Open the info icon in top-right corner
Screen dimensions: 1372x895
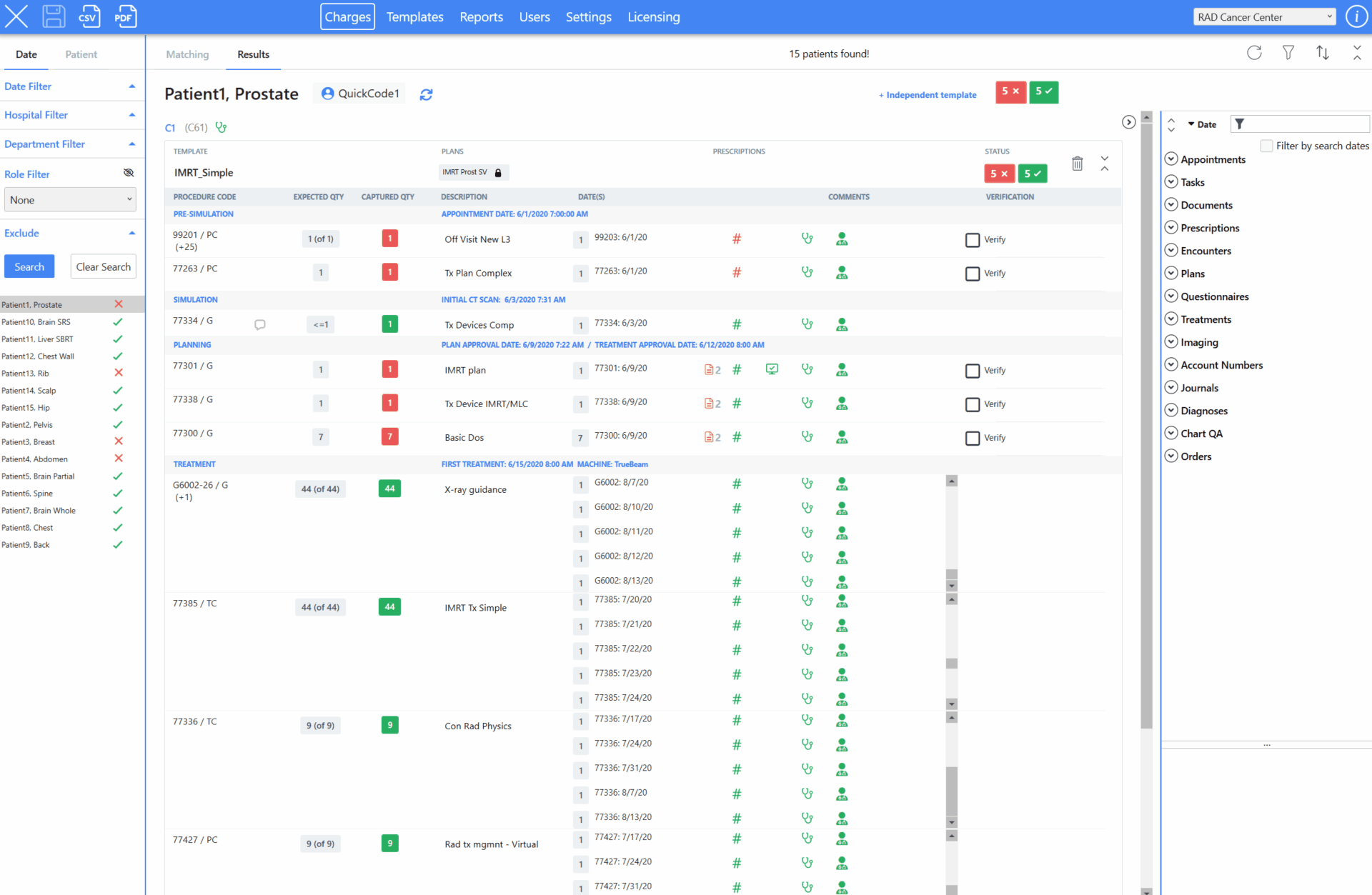tap(1356, 16)
